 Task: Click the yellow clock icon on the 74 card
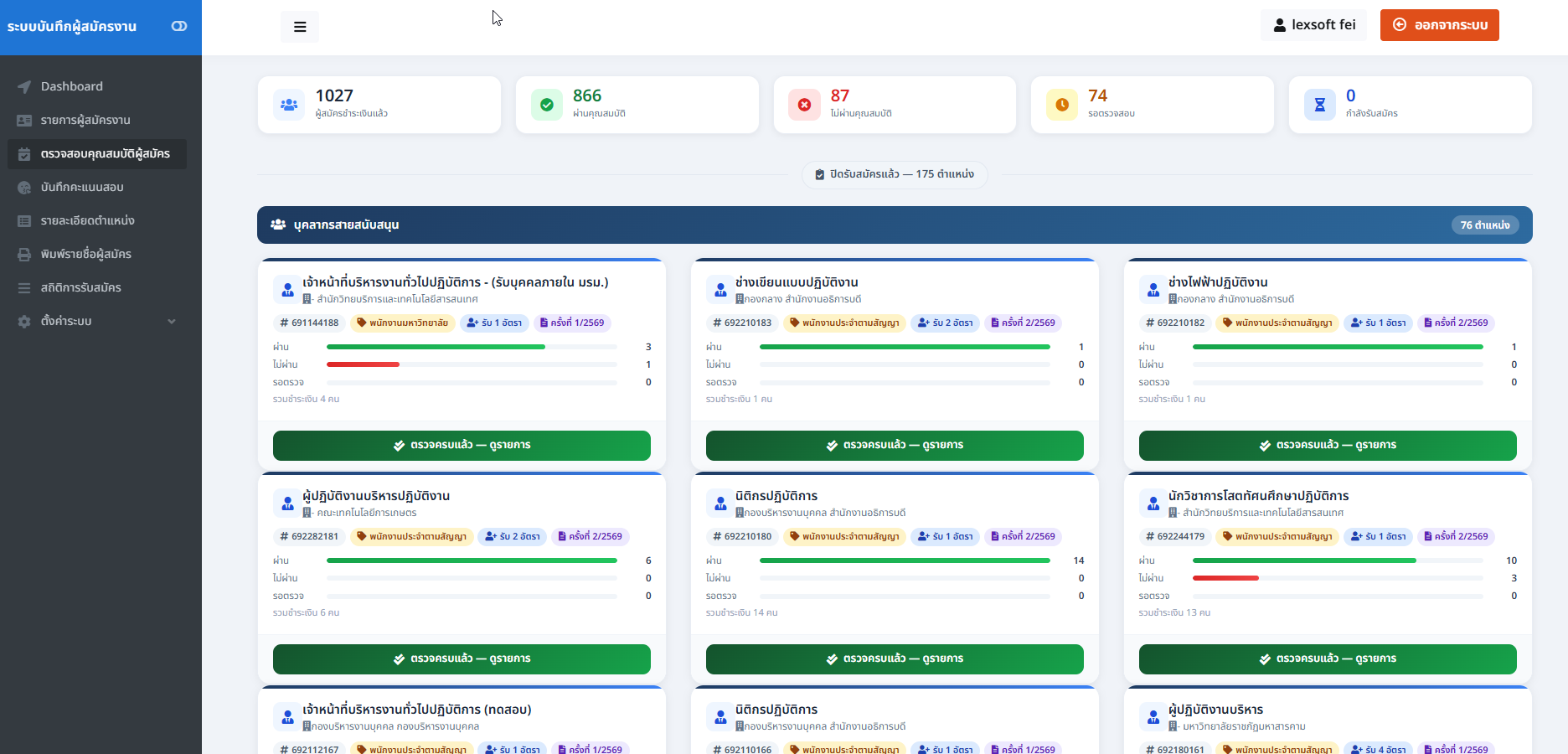click(1062, 105)
